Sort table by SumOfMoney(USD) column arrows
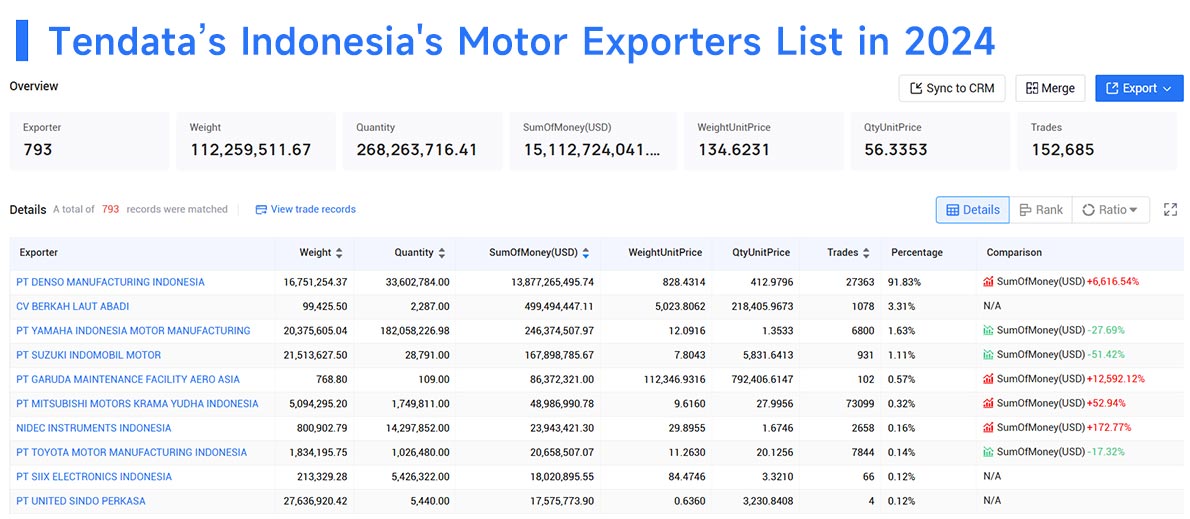The width and height of the screenshot is (1190, 519). [586, 253]
